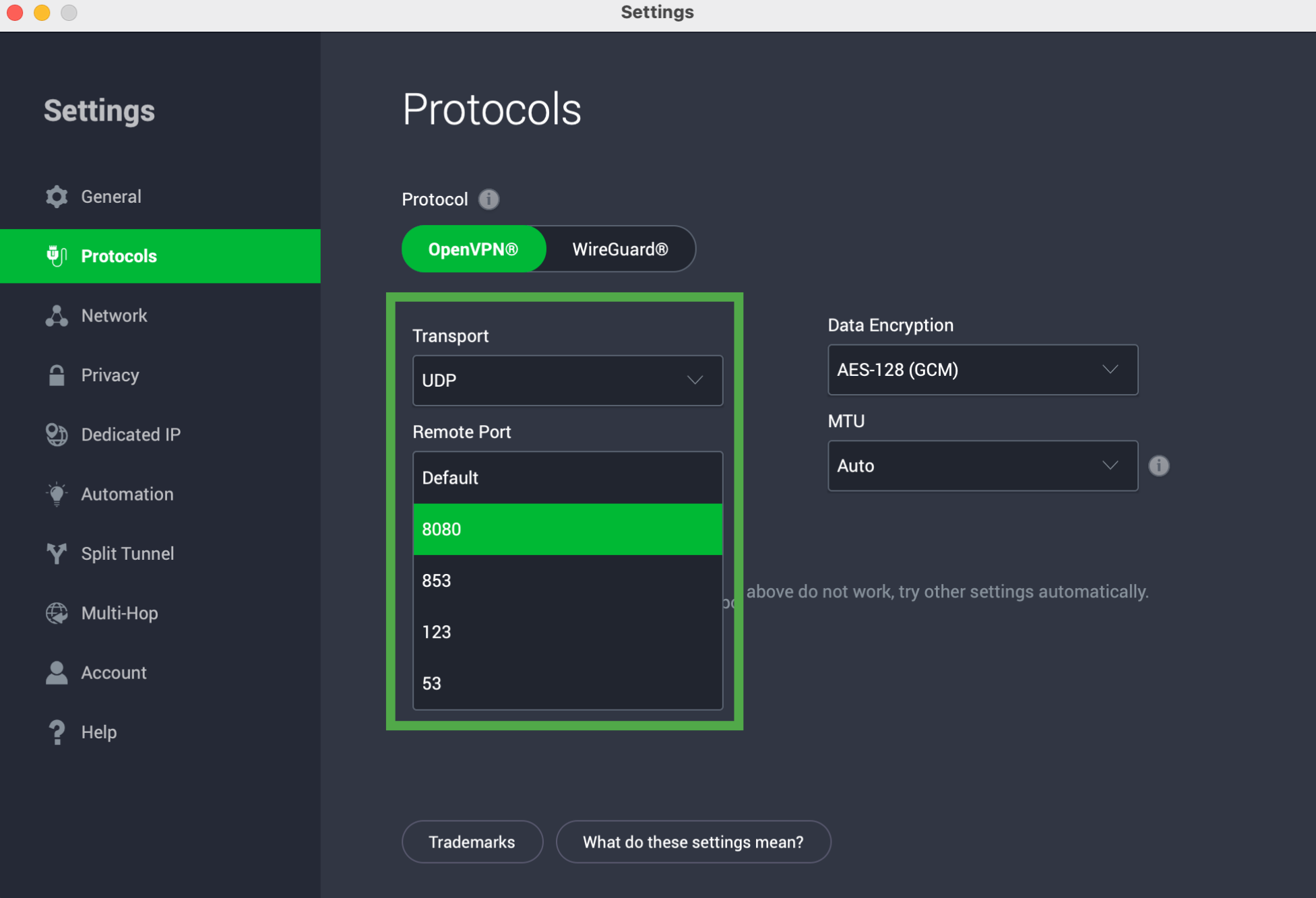Viewport: 1316px width, 898px height.
Task: Open the MTU Auto dropdown
Action: [982, 466]
